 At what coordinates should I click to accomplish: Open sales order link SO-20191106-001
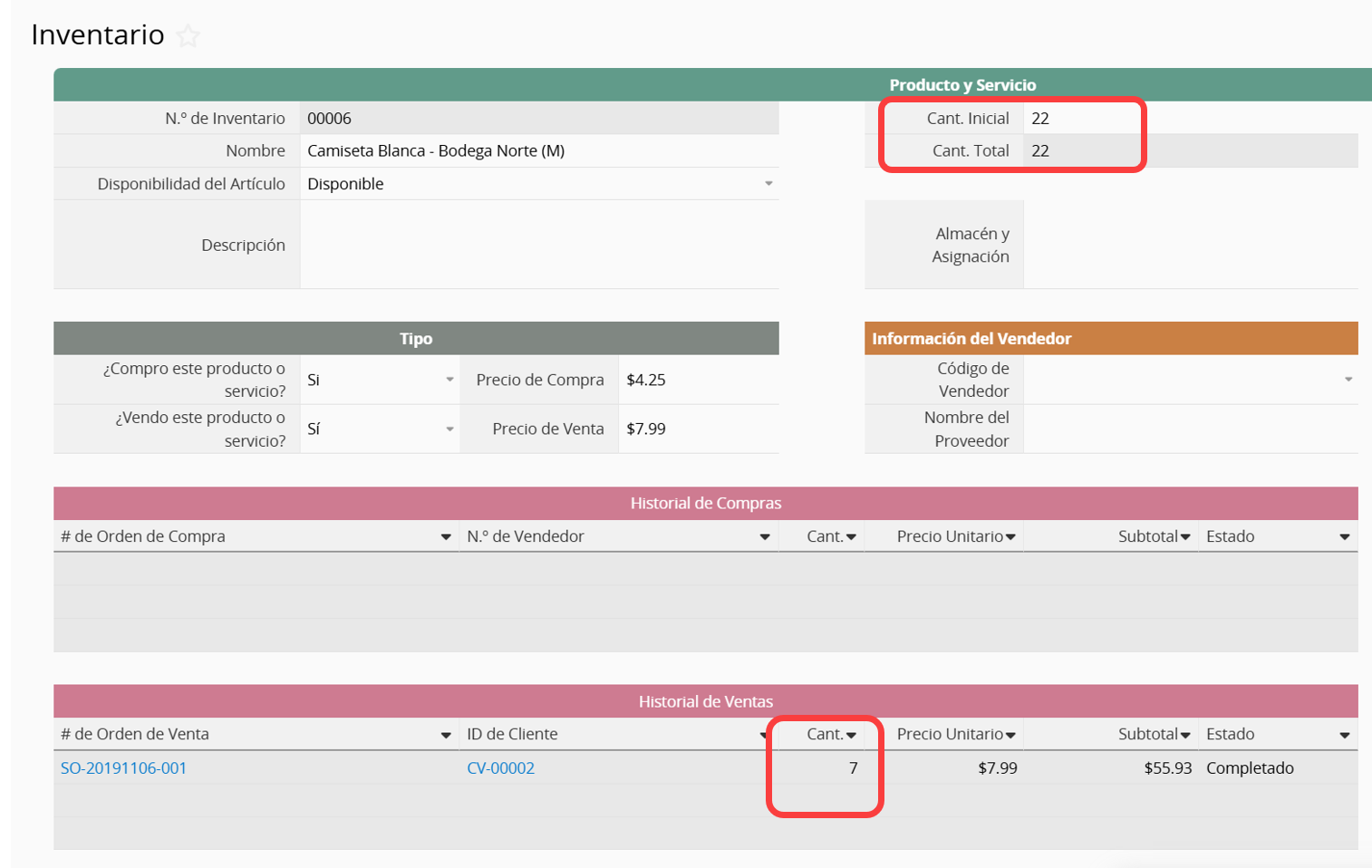click(123, 768)
